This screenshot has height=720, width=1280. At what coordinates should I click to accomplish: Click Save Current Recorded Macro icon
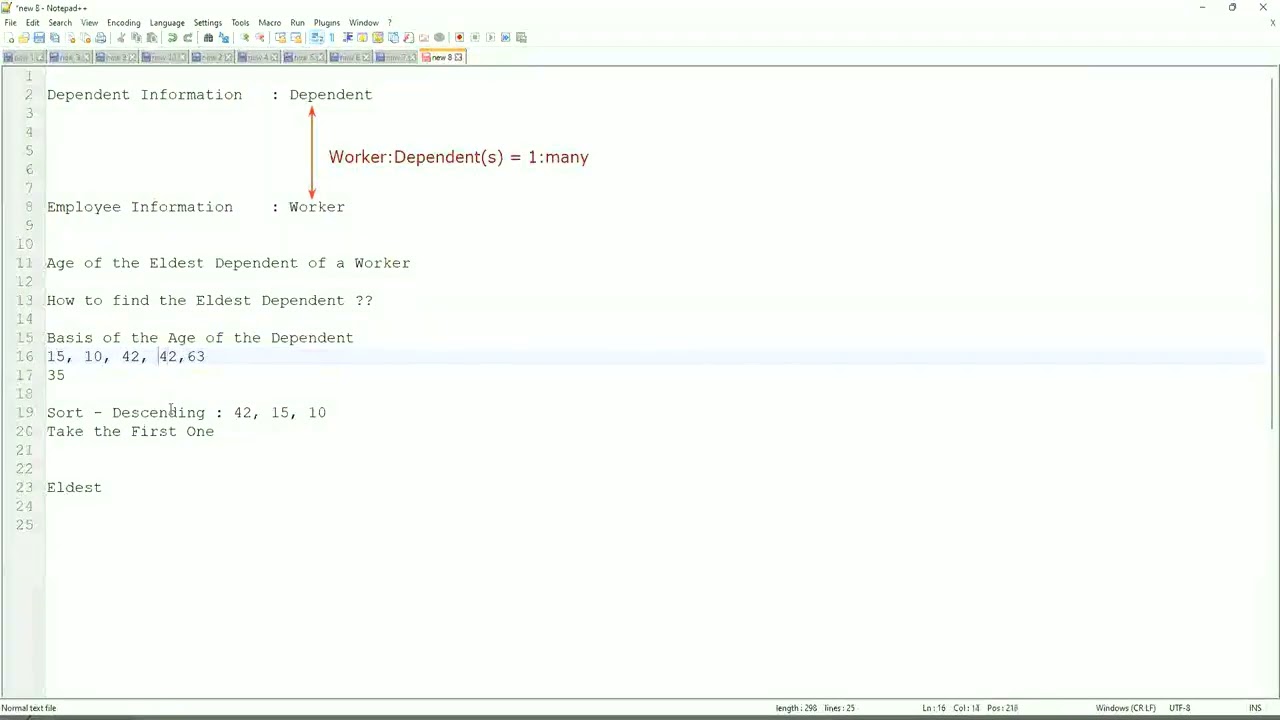(521, 38)
